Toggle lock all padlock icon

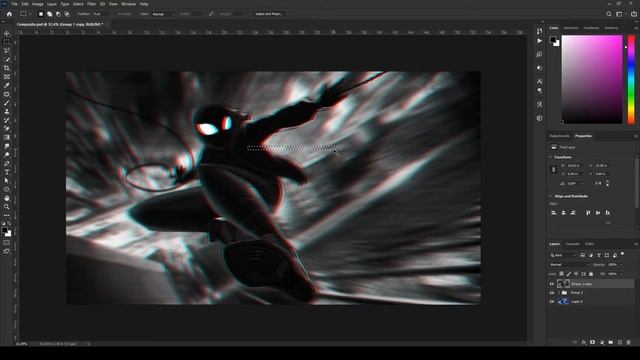pos(591,274)
